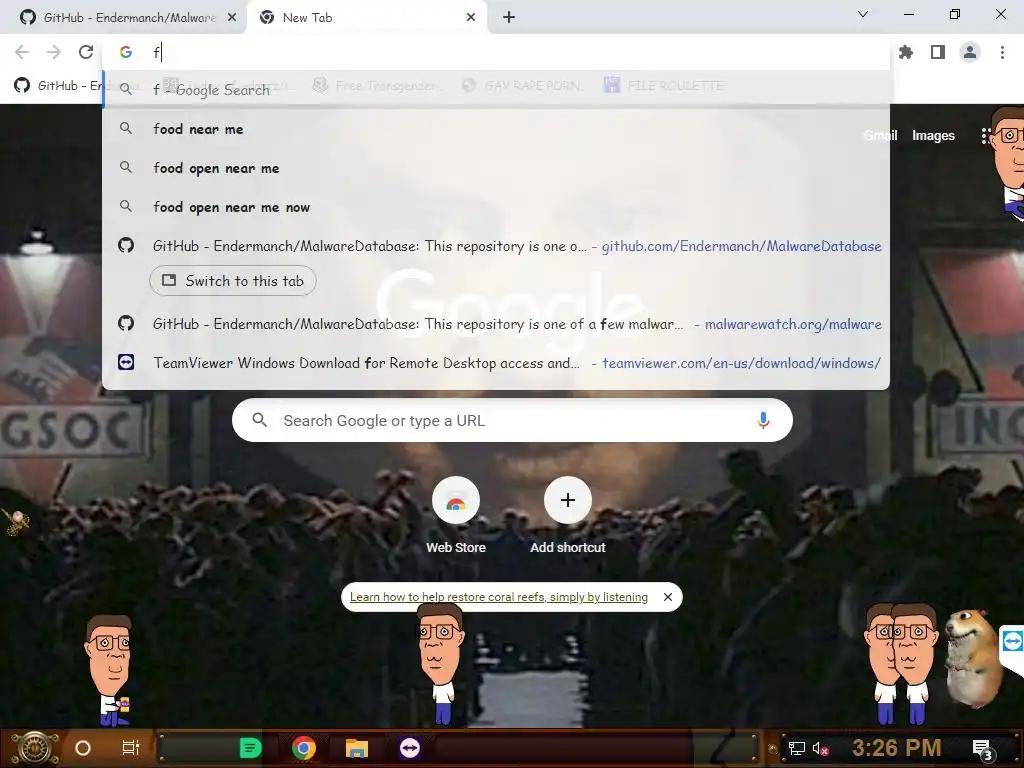Expand the tab search chevron
1024x768 pixels.
click(x=863, y=14)
